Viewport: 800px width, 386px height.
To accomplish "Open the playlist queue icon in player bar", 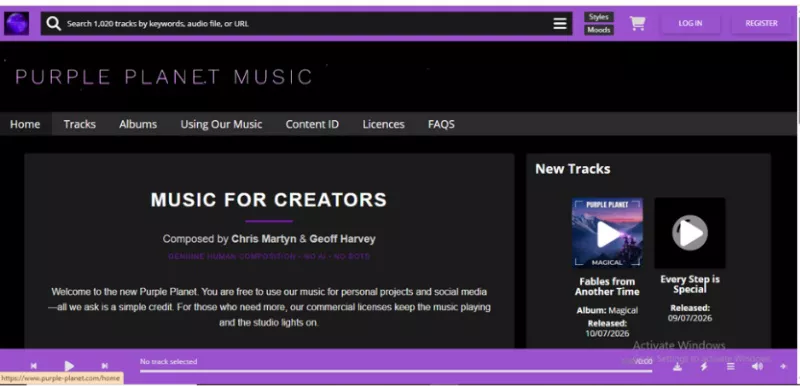I will tap(731, 366).
